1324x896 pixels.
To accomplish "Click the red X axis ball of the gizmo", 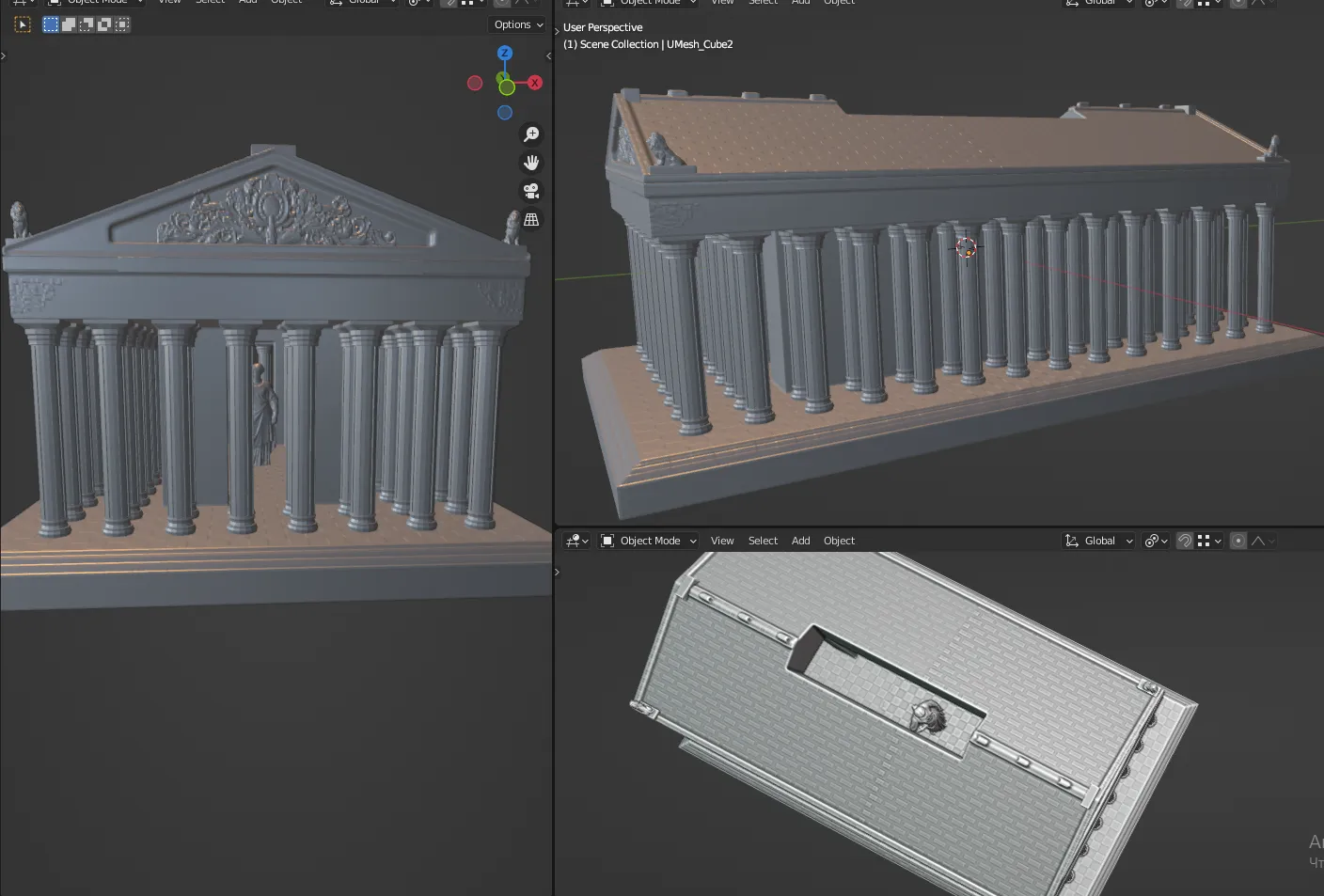I will pyautogui.click(x=534, y=83).
